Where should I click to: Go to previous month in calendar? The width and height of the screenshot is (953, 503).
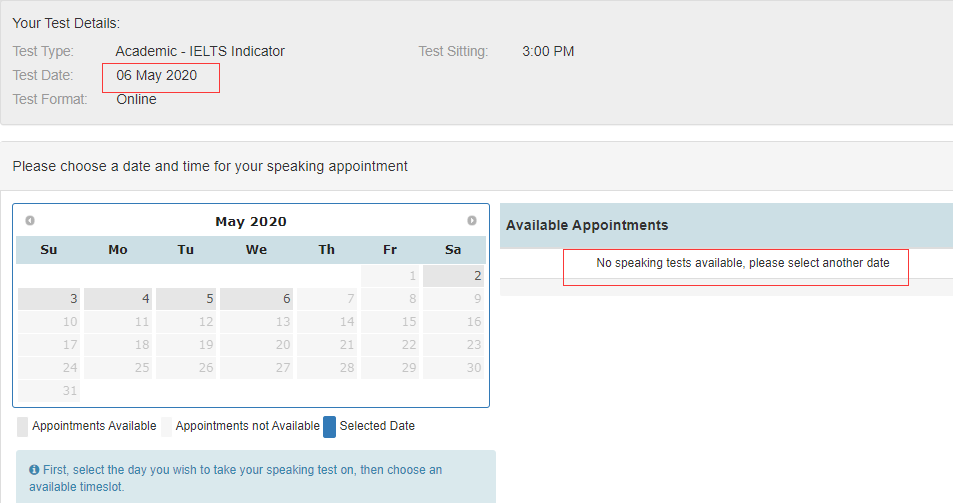pyautogui.click(x=30, y=221)
